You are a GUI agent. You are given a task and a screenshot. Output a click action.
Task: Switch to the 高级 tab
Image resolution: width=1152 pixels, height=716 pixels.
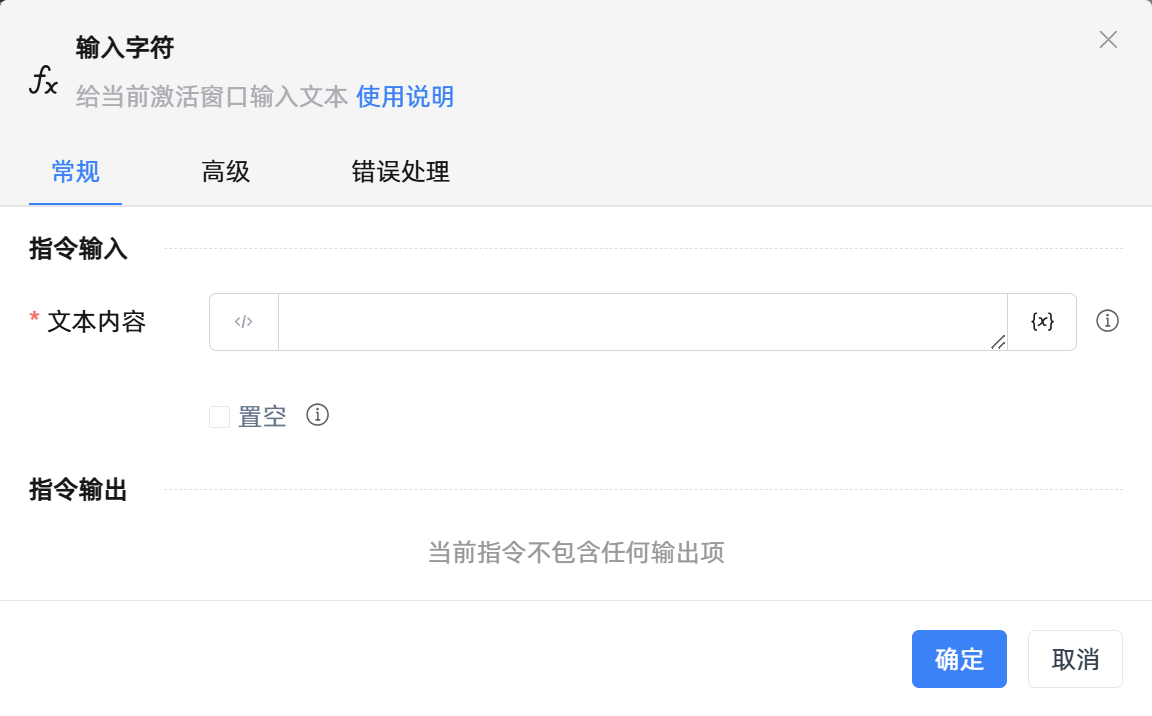[225, 172]
